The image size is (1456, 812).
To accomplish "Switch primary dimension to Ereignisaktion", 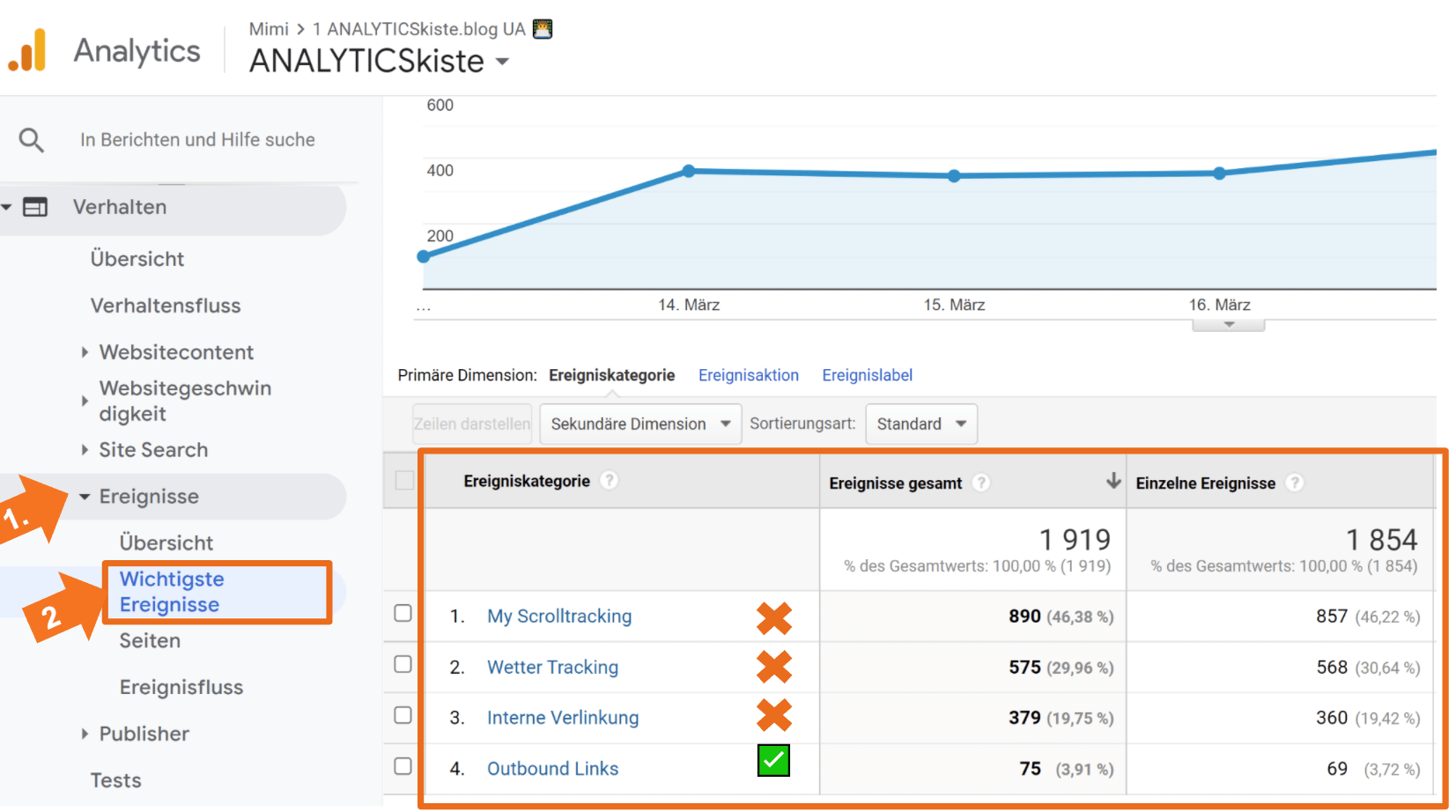I will click(x=748, y=375).
